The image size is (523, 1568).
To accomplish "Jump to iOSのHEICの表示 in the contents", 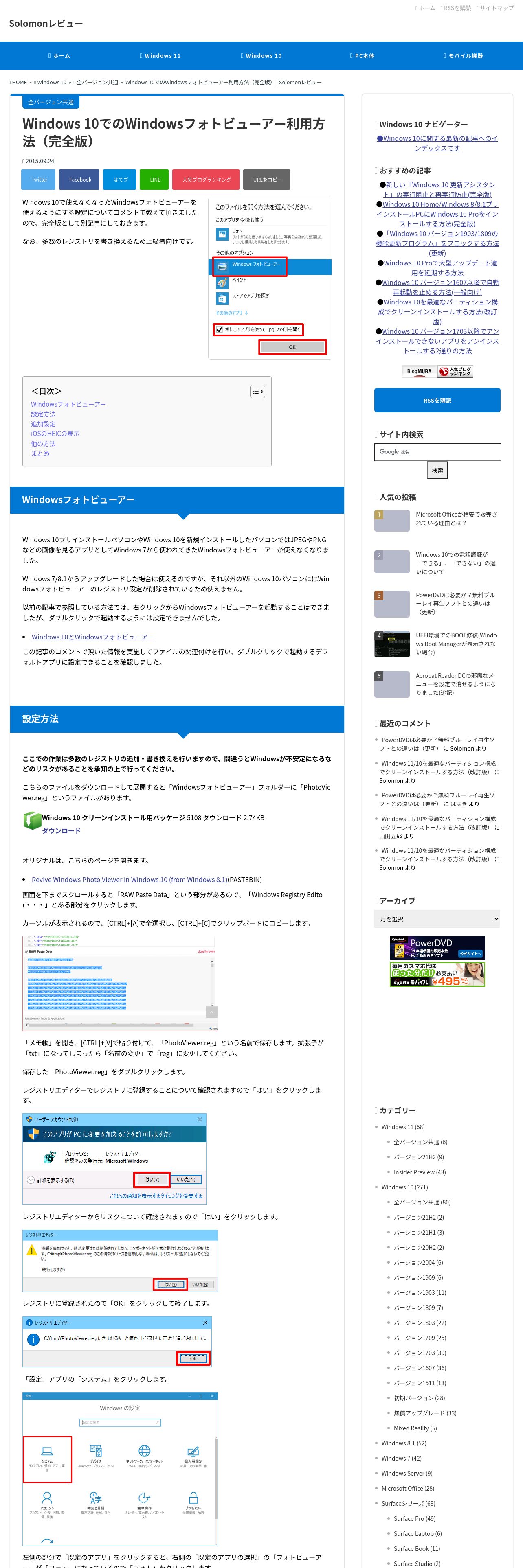I will tap(55, 434).
